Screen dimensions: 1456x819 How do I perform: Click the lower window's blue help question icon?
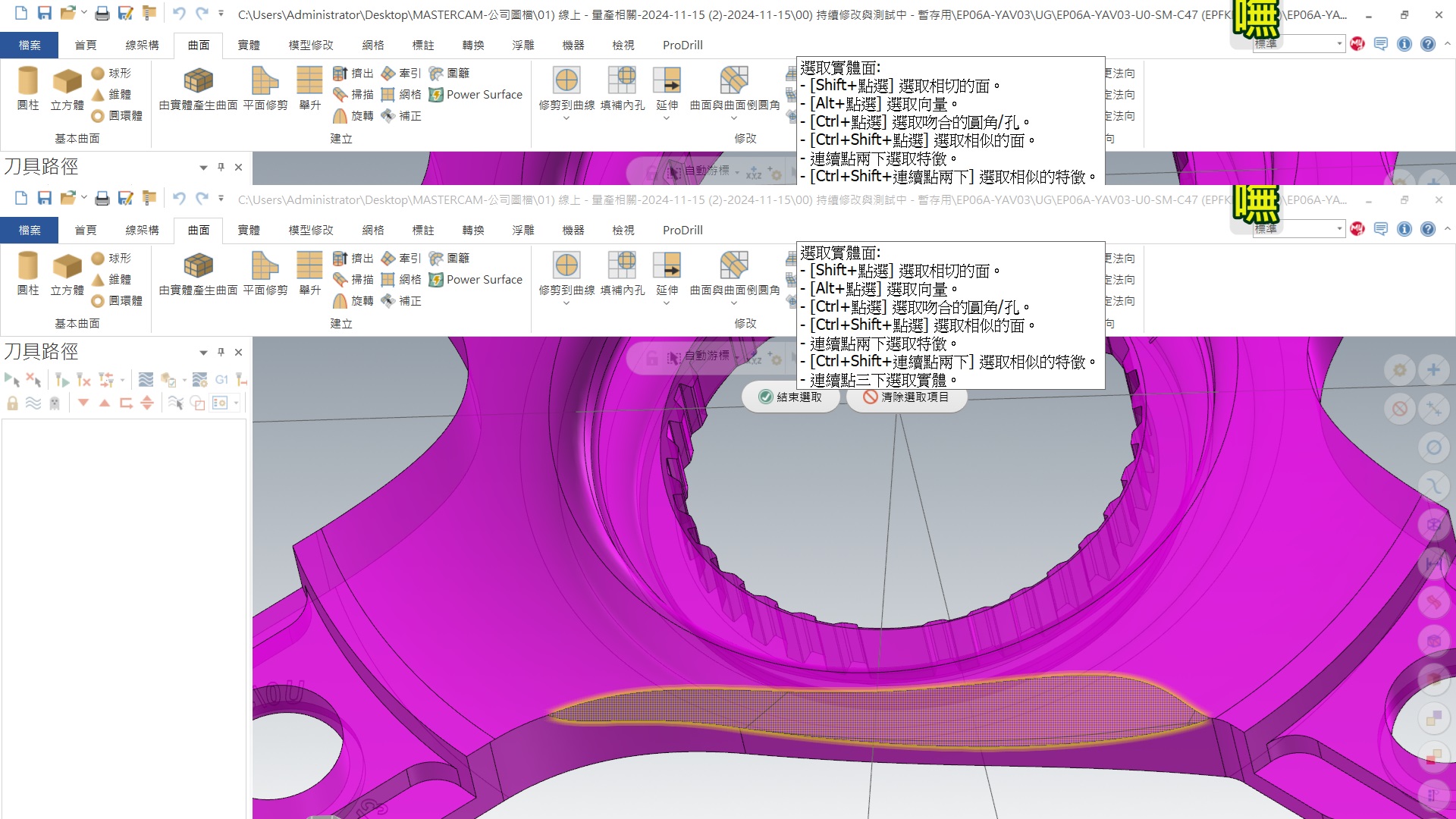[1428, 229]
